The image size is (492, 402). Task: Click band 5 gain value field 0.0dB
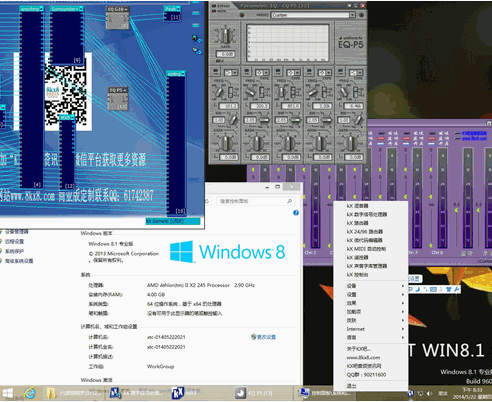354,157
